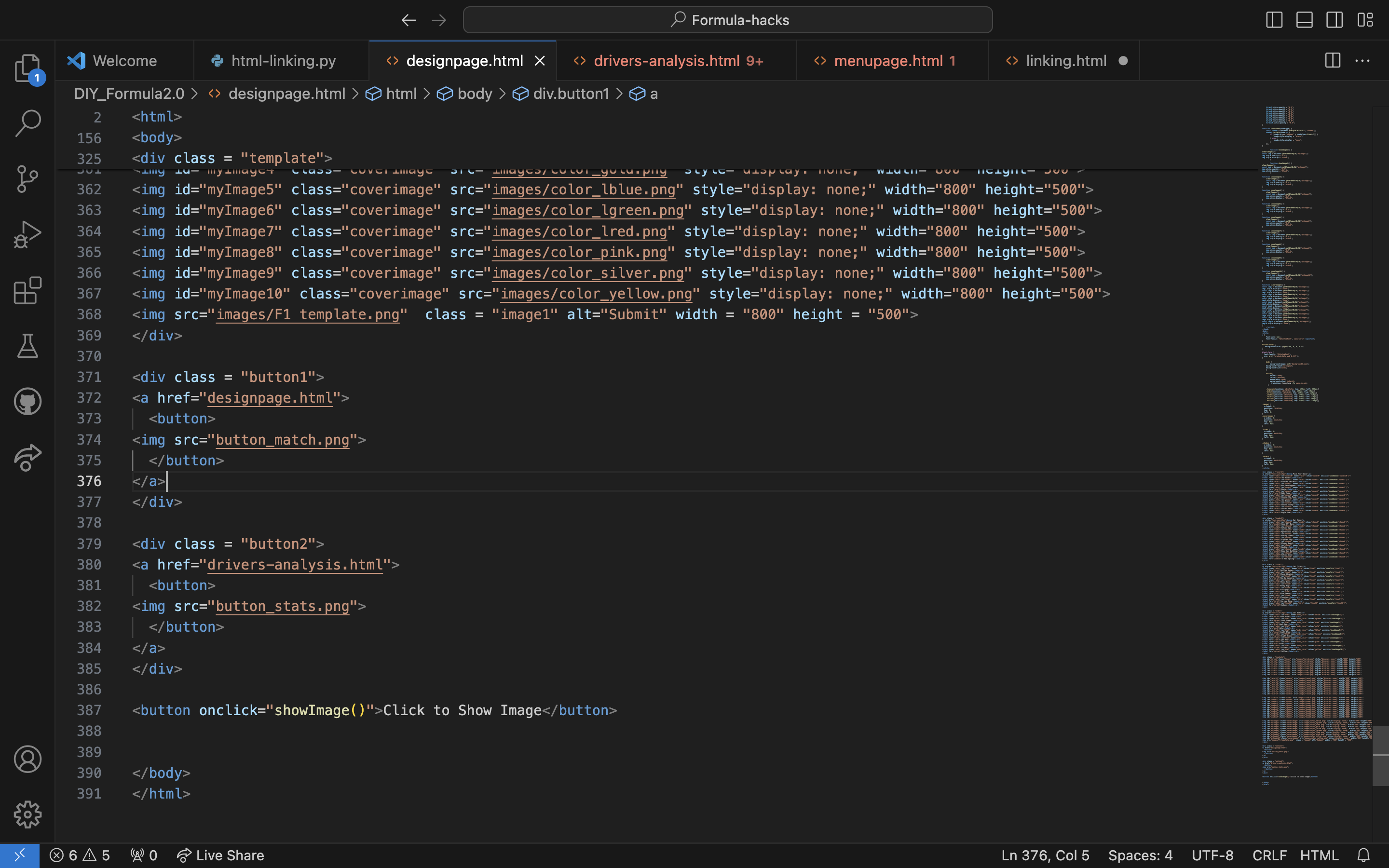Follow the drivers-analysis.html href link in the code
The height and width of the screenshot is (868, 1389).
(x=295, y=565)
